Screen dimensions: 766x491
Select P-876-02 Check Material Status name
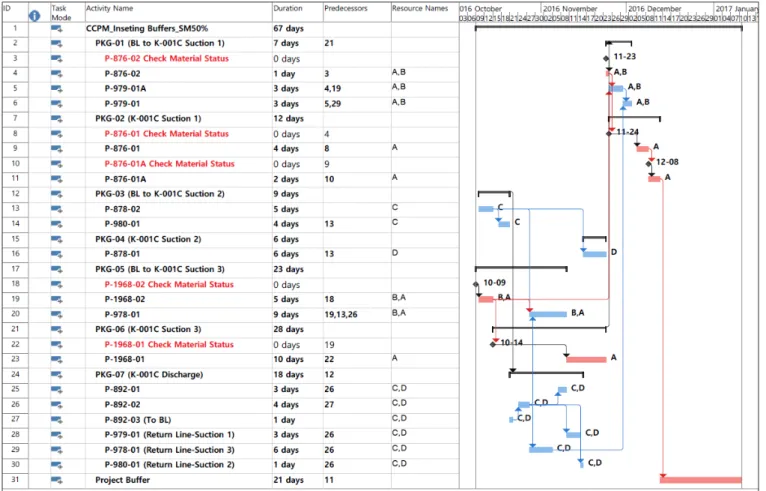(167, 59)
